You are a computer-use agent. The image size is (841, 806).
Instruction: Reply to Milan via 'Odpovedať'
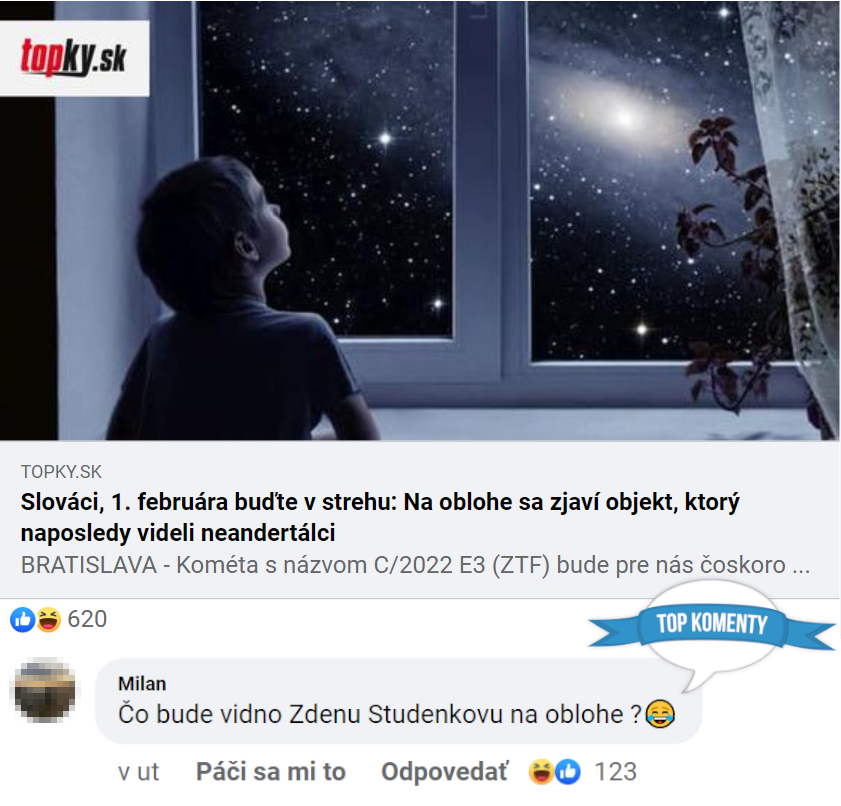(445, 772)
